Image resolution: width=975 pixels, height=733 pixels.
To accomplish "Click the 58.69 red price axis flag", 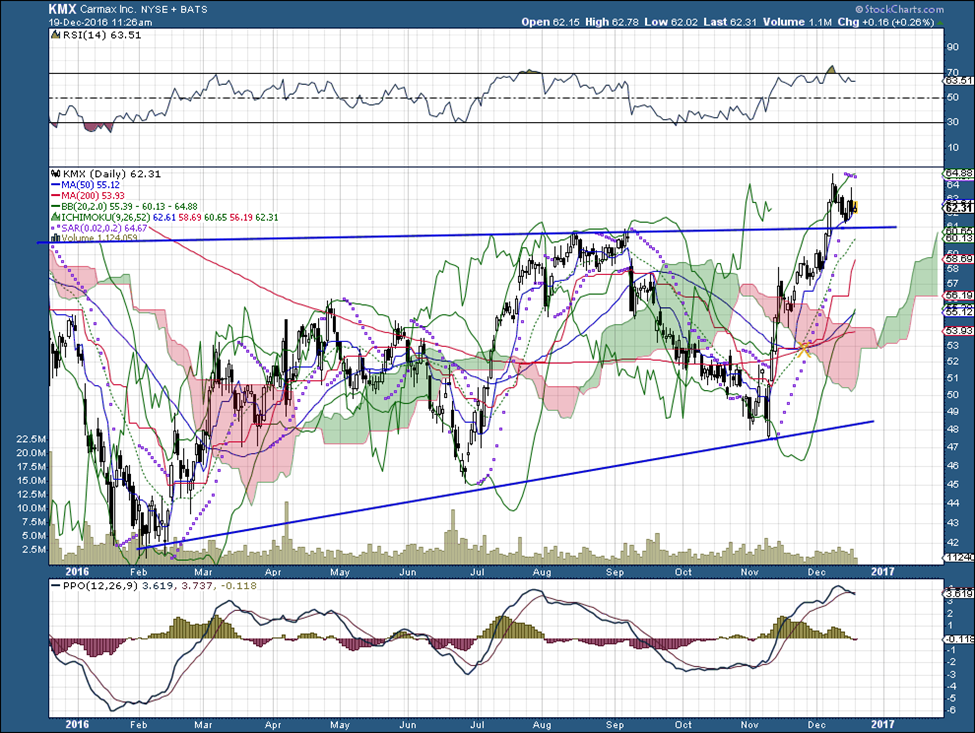I will (959, 259).
